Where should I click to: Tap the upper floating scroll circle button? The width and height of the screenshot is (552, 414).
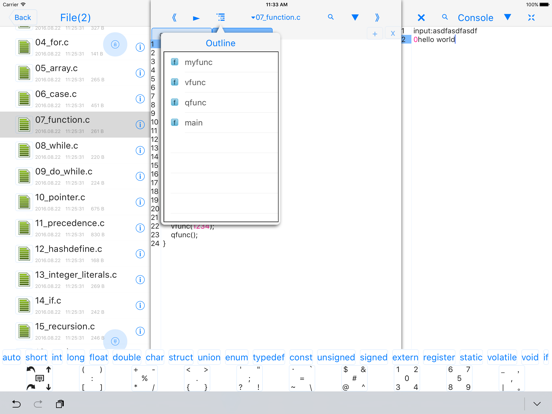[115, 44]
